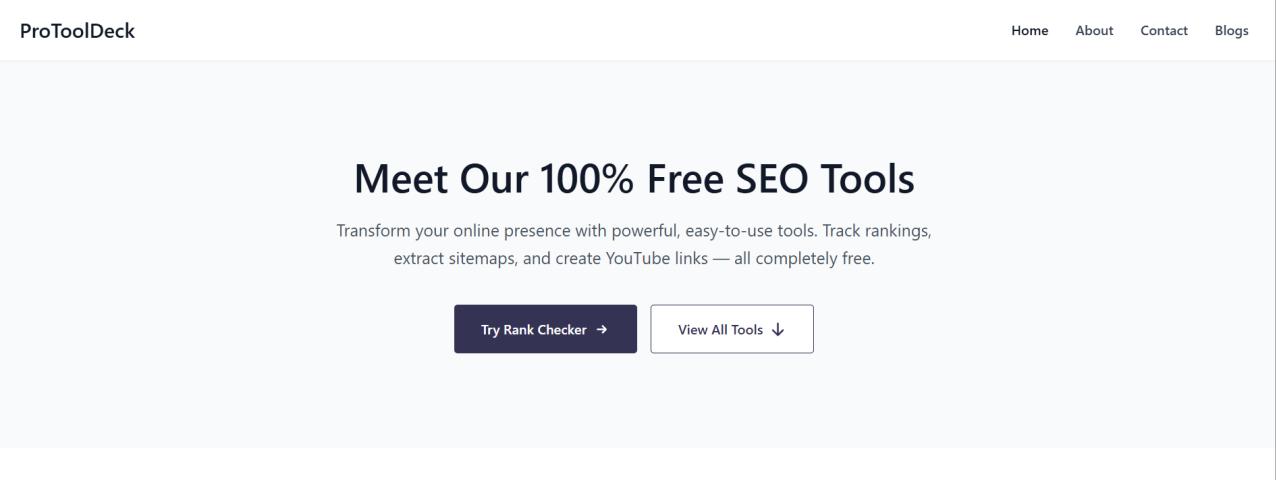
Task: Click the blank white area below the hero
Action: [638, 464]
